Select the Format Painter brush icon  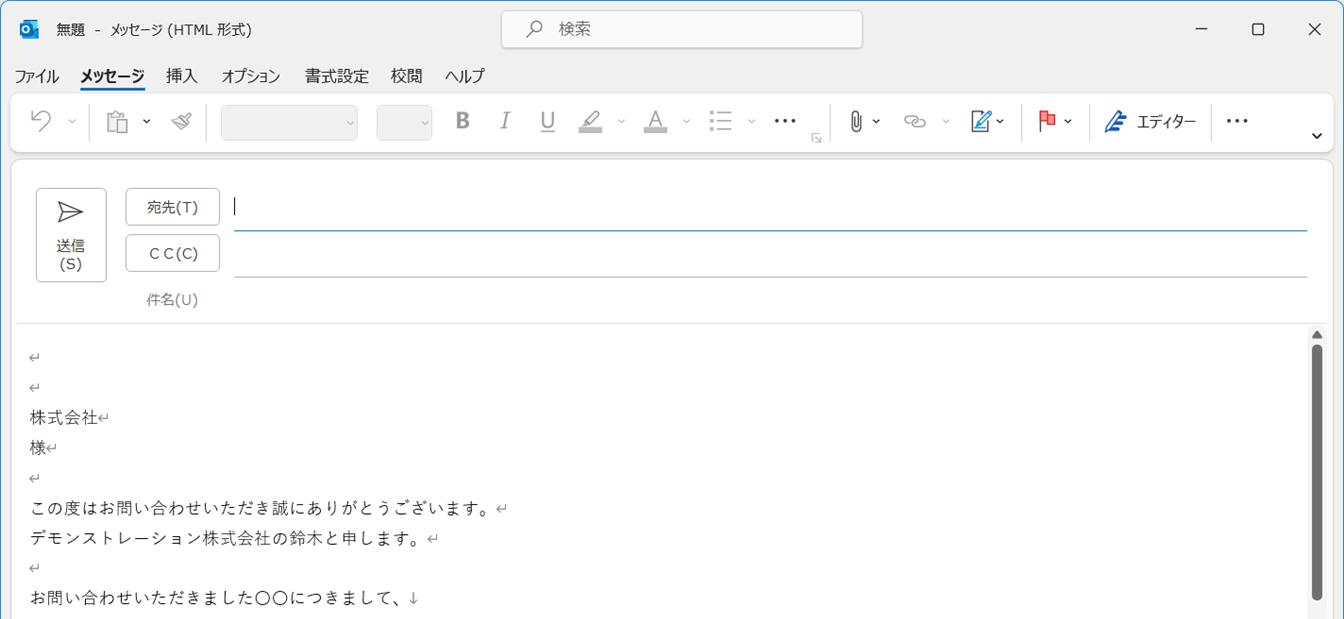(x=181, y=122)
